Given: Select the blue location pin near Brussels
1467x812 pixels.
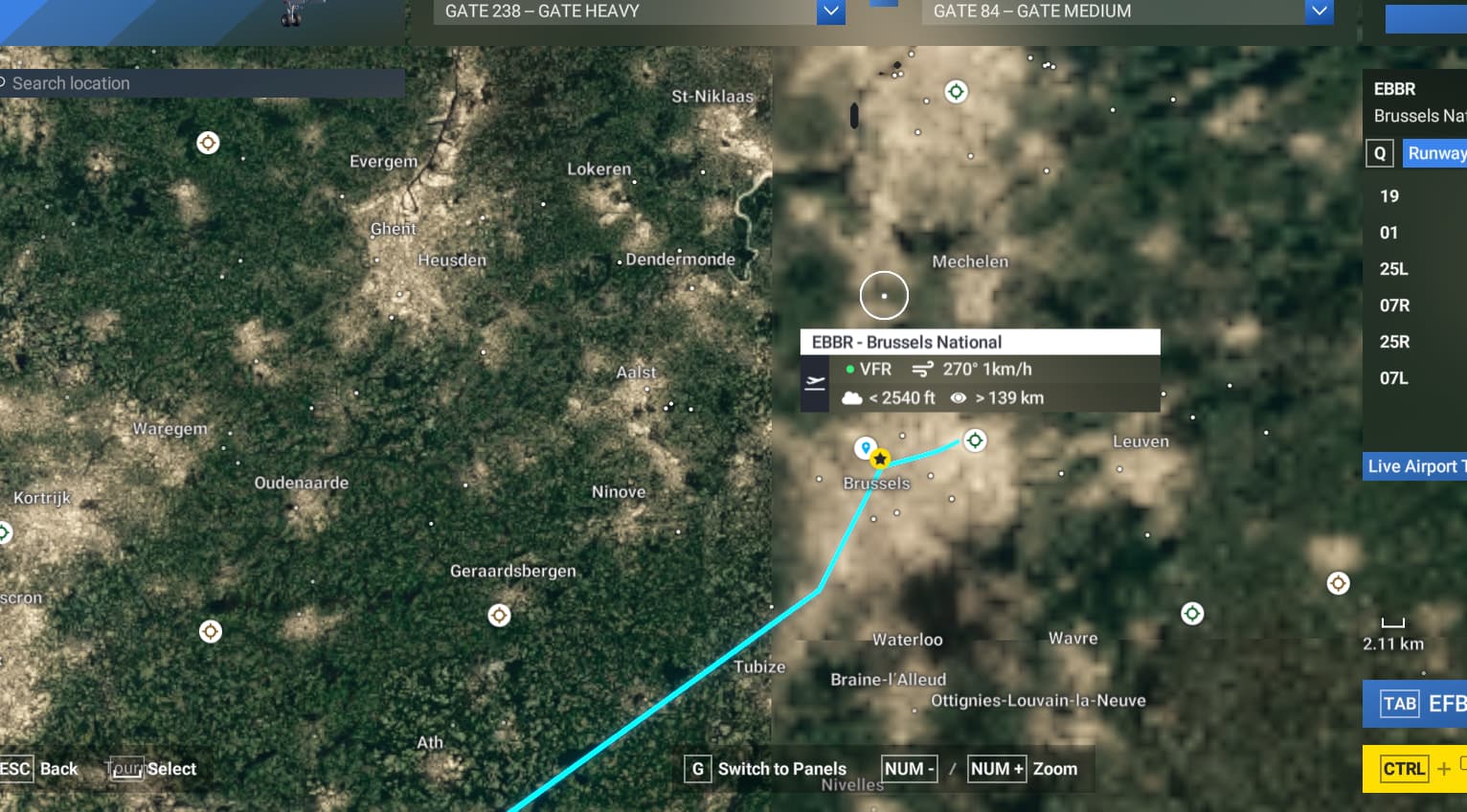Looking at the screenshot, I should pos(865,447).
